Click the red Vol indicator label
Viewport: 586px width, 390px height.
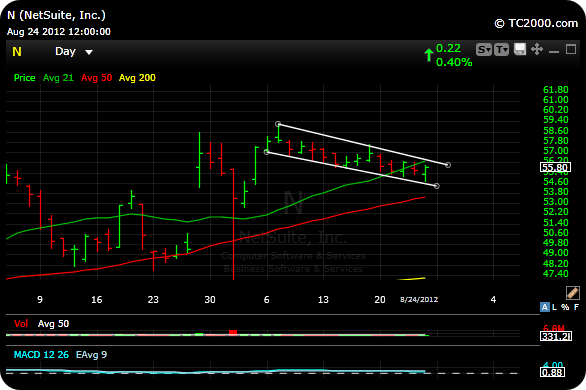pos(21,324)
